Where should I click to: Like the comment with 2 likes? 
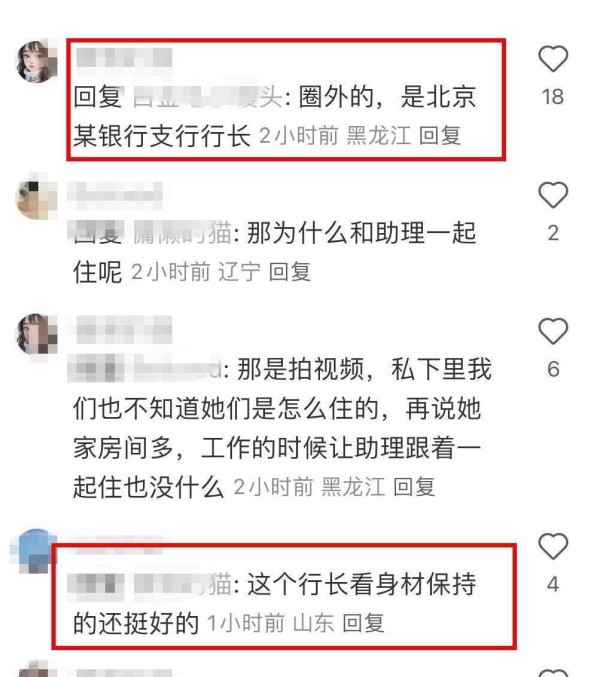coord(553,195)
